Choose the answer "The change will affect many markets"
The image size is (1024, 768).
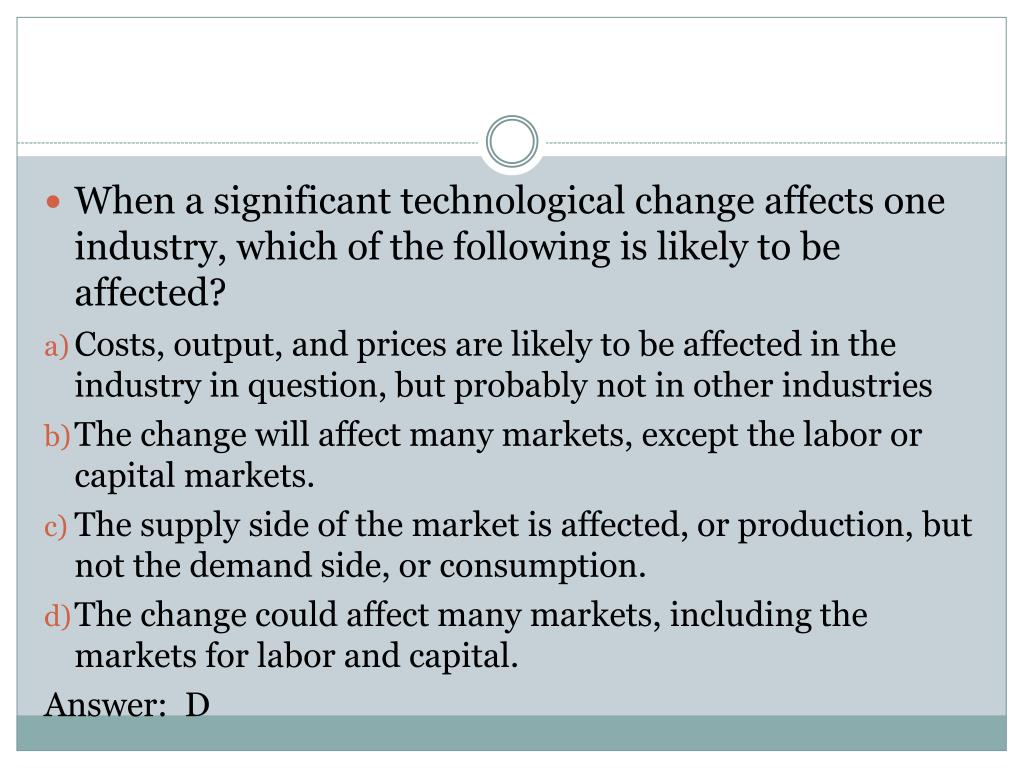(498, 455)
